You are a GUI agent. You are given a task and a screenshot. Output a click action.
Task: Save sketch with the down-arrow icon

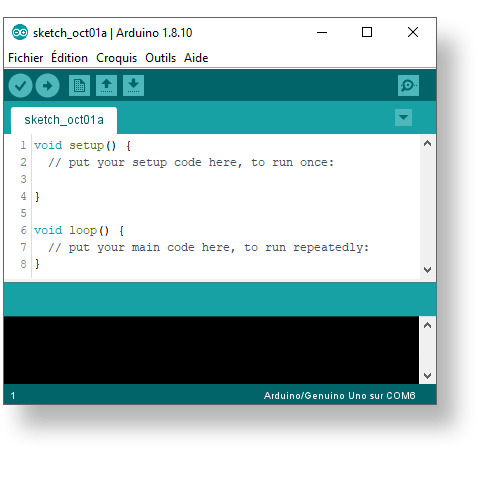tap(133, 86)
